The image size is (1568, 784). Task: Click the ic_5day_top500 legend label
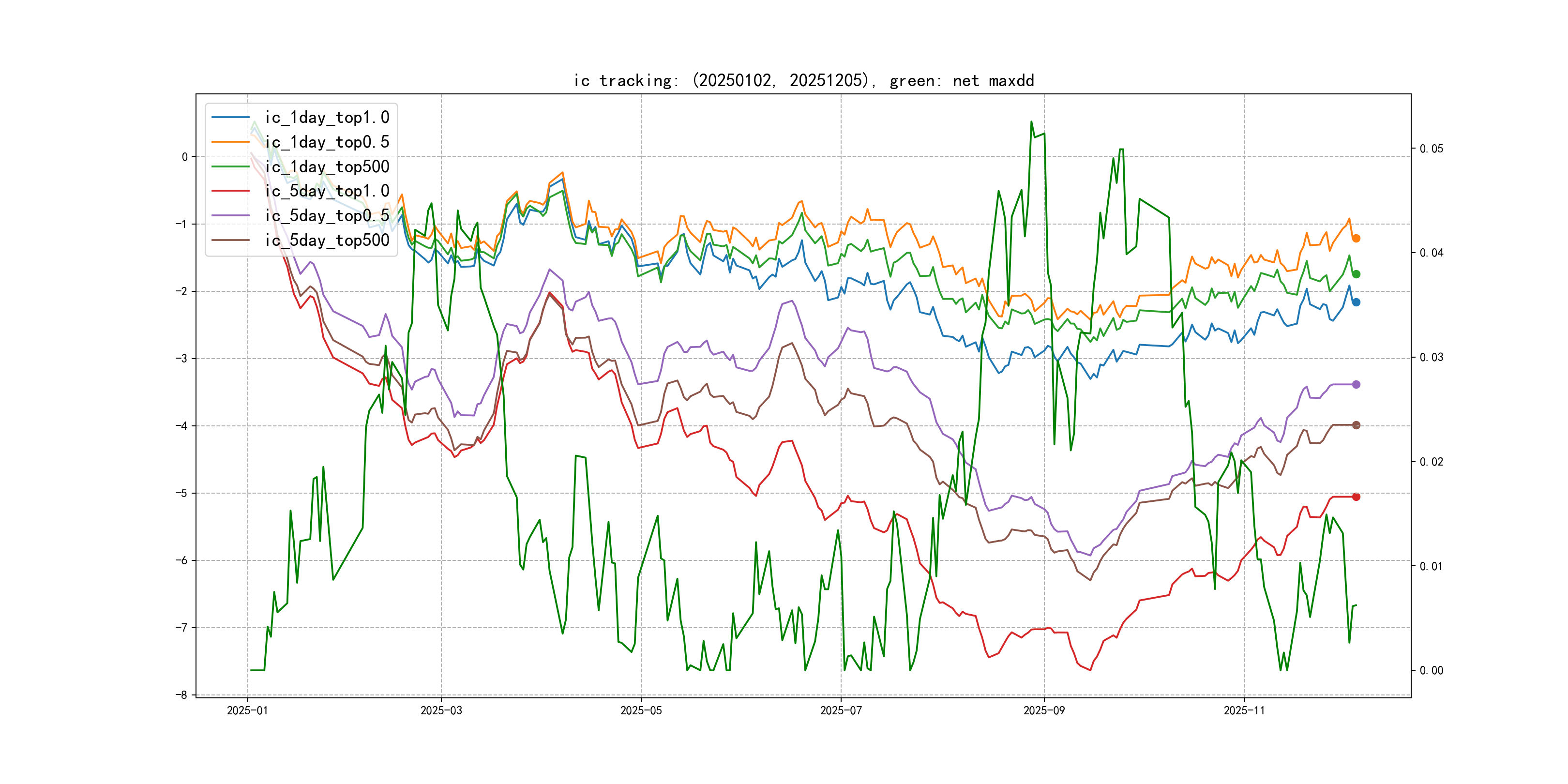[327, 240]
